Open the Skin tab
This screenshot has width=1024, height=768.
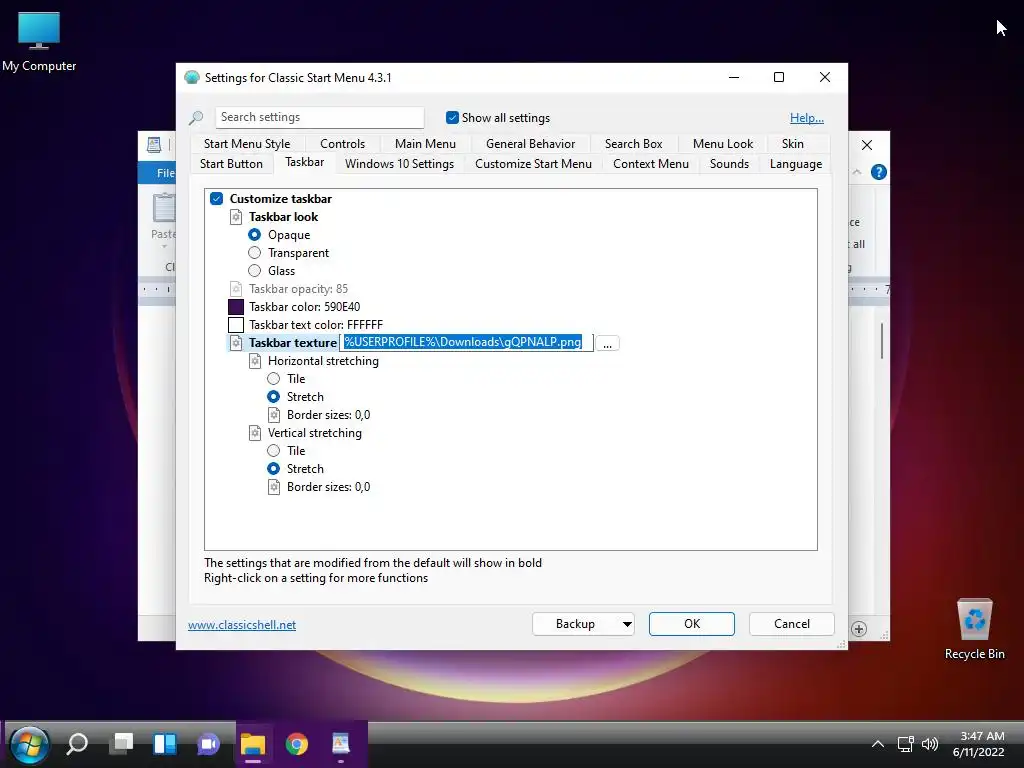coord(793,144)
